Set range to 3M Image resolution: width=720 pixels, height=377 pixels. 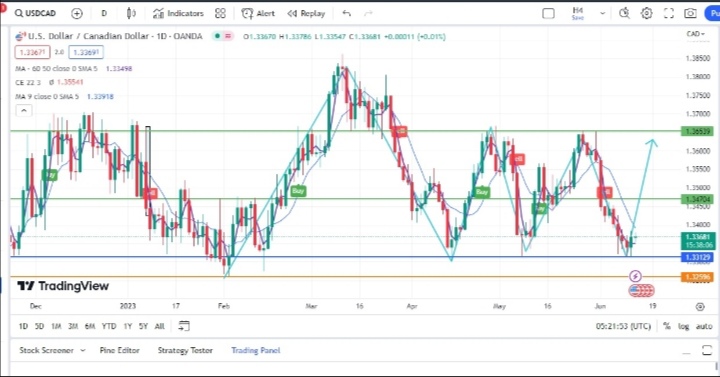pyautogui.click(x=73, y=326)
